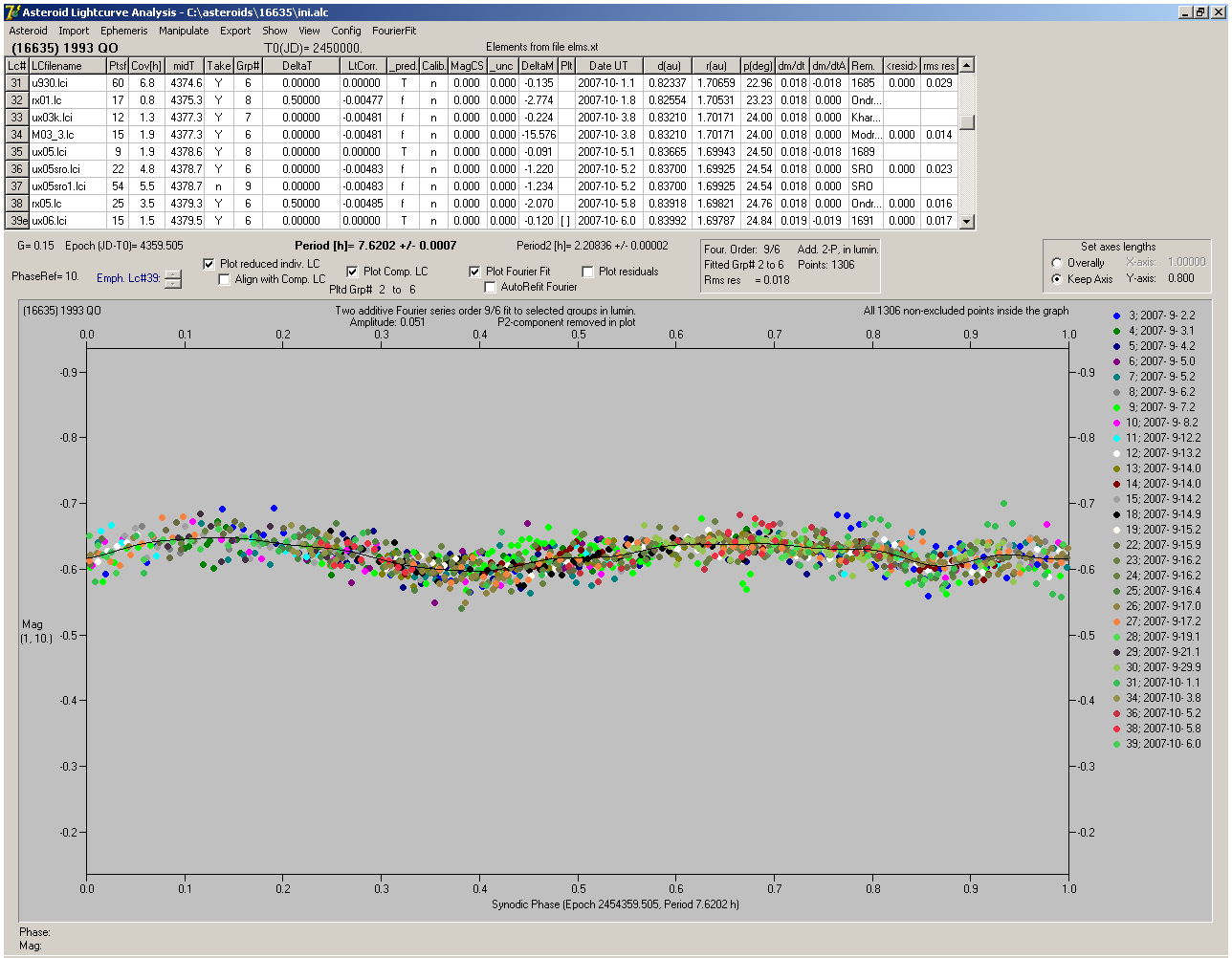Click the DeltaM column header

[539, 66]
